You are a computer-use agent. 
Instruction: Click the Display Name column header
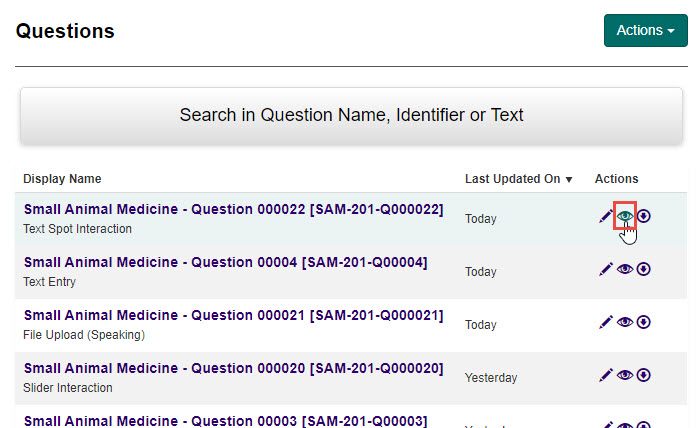point(62,179)
